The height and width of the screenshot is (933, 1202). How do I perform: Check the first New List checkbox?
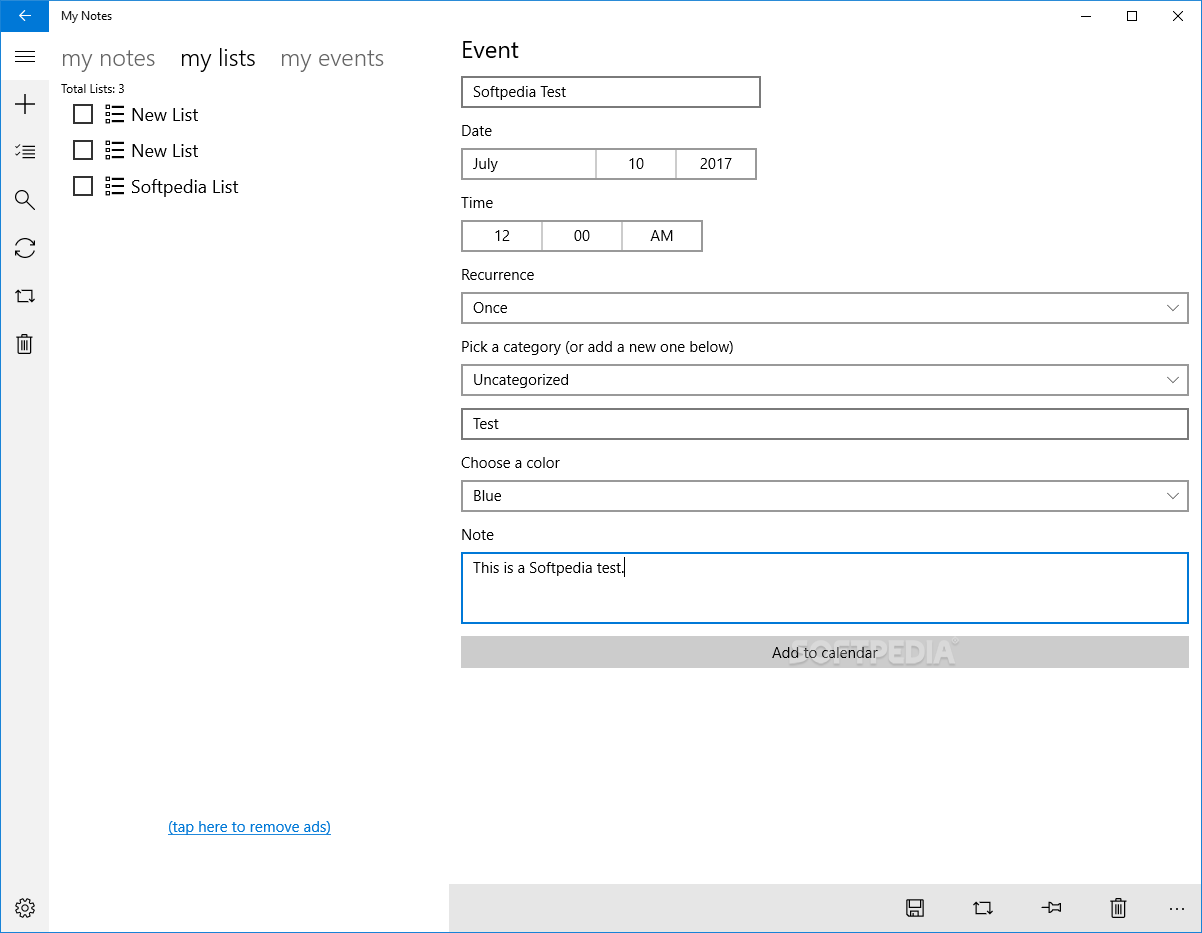(x=83, y=114)
